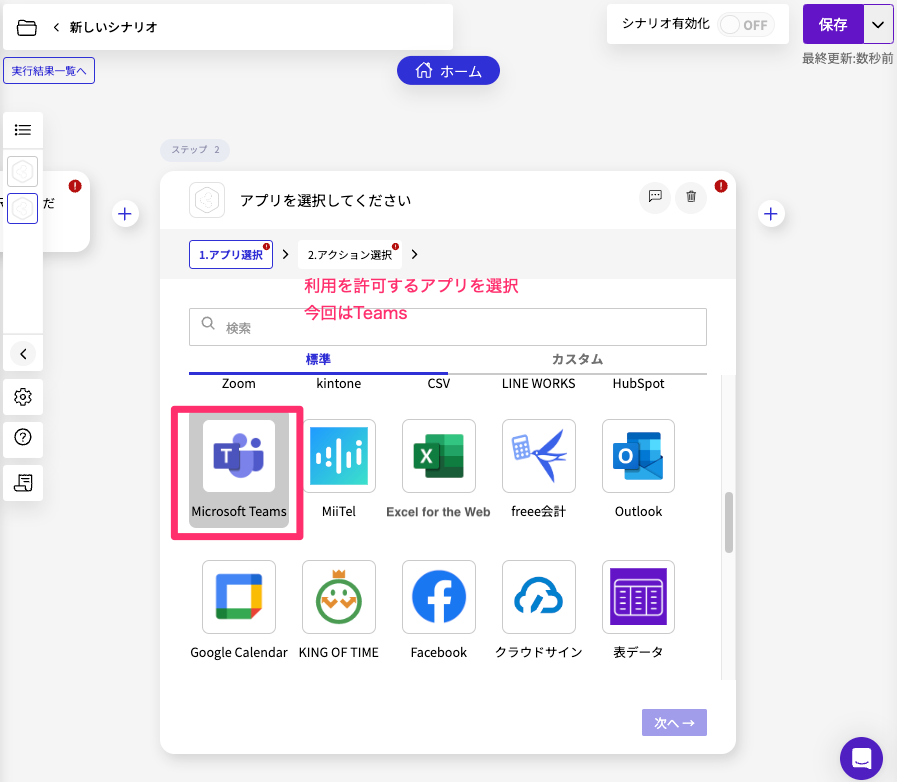The image size is (897, 782).
Task: Pick the Excel for the Web icon
Action: coord(439,456)
